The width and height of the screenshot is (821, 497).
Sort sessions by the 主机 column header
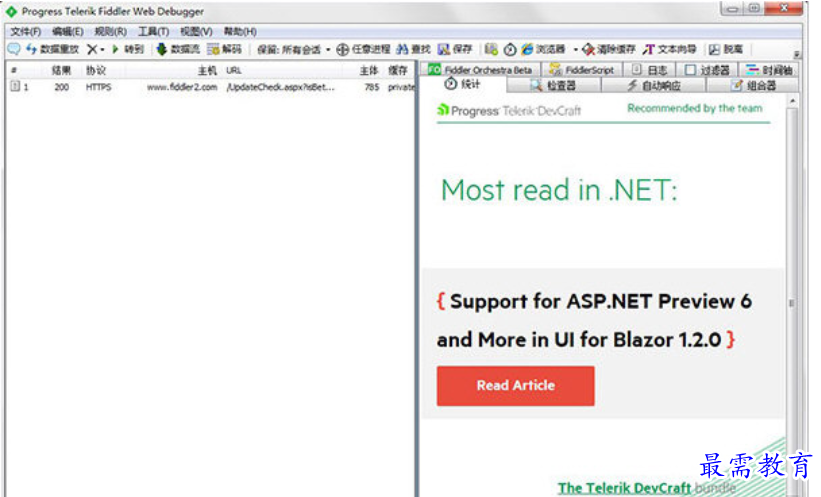click(207, 71)
